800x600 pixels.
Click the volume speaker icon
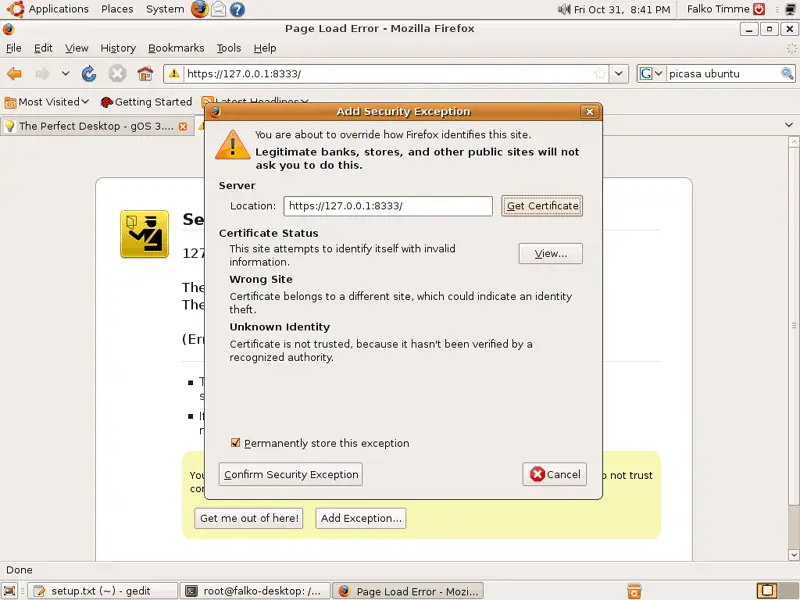pyautogui.click(x=564, y=9)
